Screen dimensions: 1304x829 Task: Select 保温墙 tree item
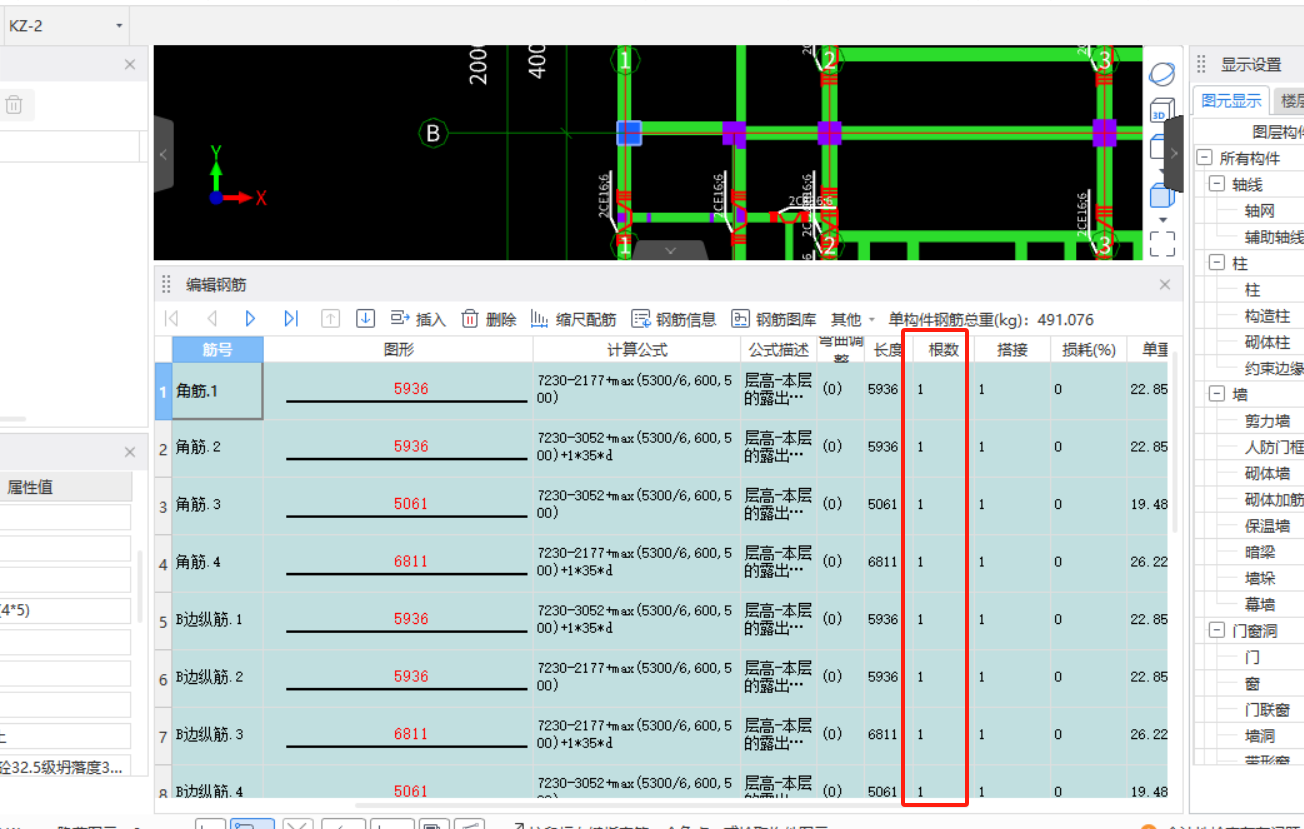pyautogui.click(x=1267, y=526)
